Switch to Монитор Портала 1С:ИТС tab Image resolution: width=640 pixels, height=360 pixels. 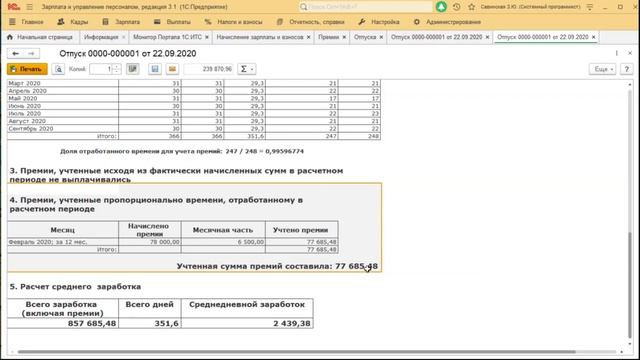(167, 37)
